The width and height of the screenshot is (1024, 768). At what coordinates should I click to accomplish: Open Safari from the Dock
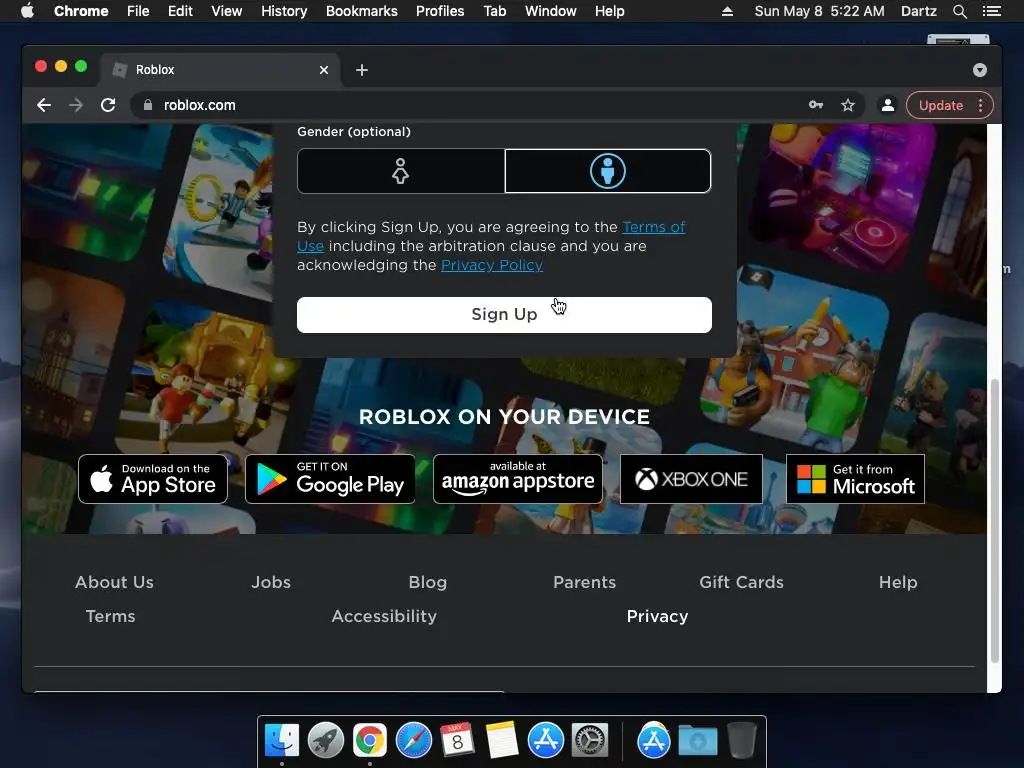pyautogui.click(x=413, y=741)
